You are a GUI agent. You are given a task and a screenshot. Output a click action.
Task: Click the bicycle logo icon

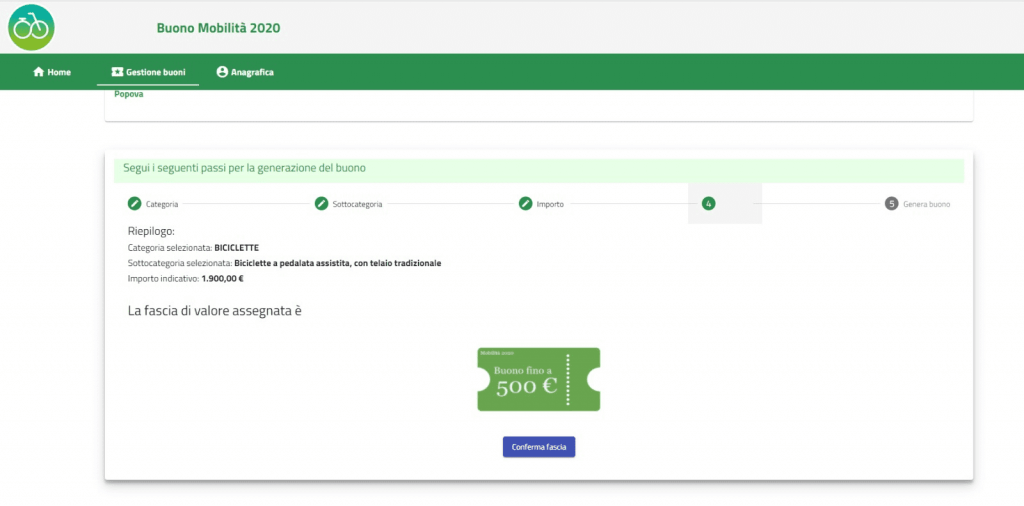[x=31, y=27]
